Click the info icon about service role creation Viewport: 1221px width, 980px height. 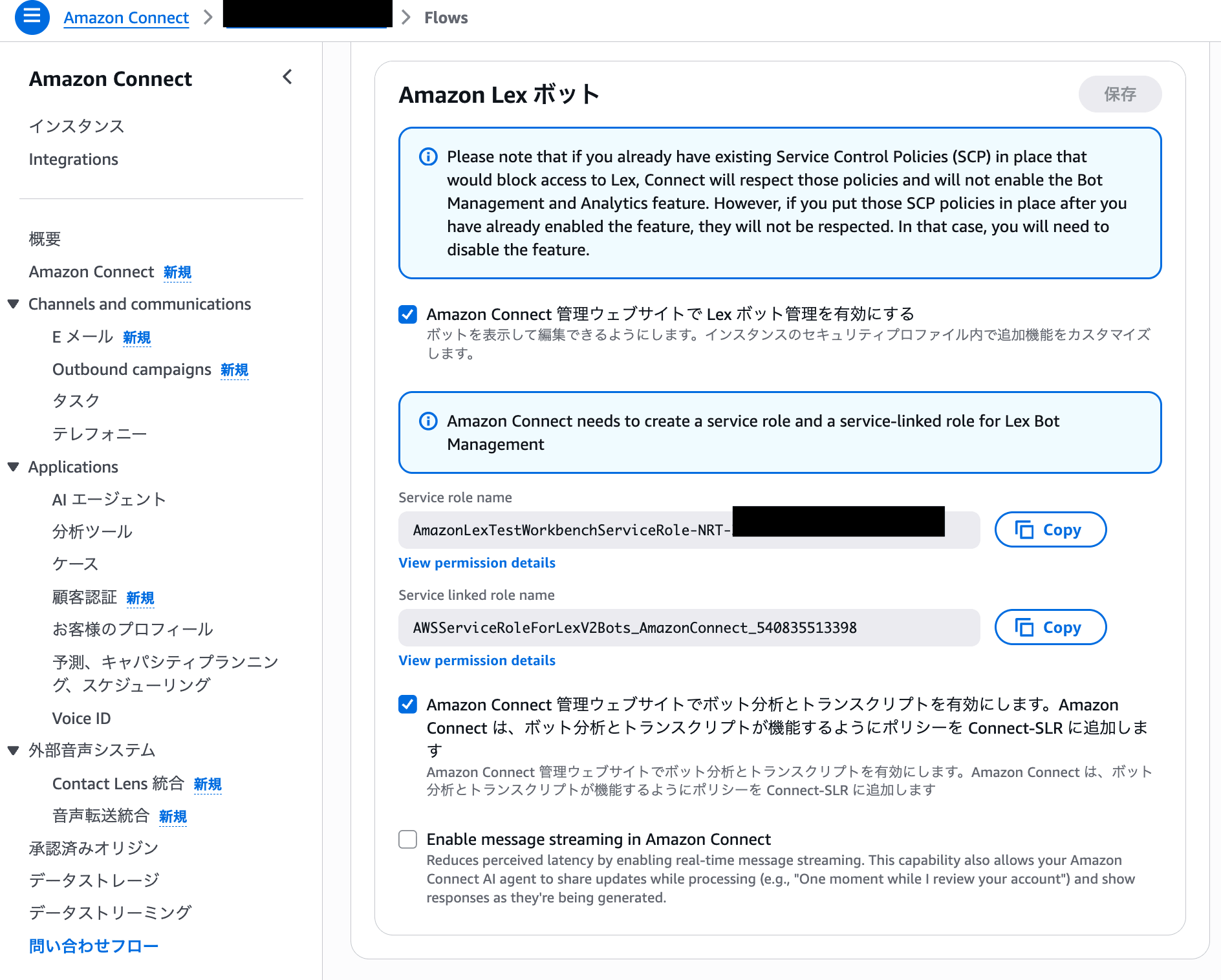click(428, 421)
